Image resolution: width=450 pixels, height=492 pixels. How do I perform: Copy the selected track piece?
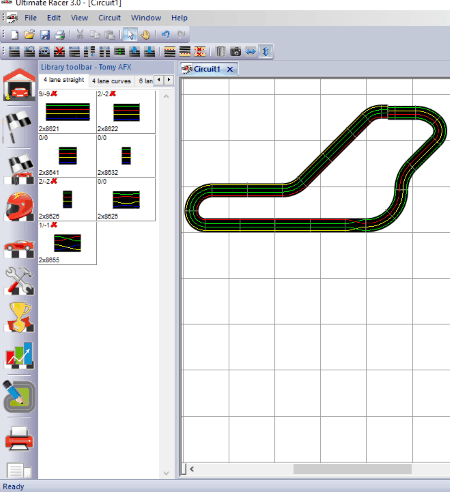click(95, 34)
